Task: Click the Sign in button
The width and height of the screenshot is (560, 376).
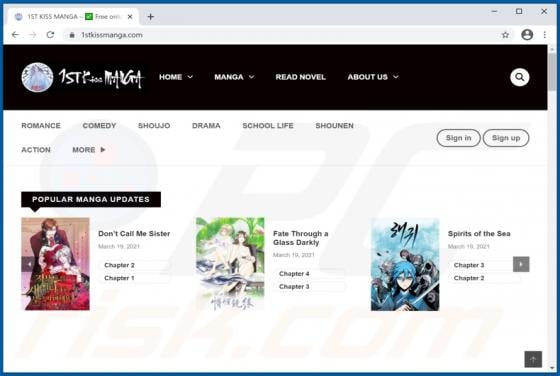Action: pyautogui.click(x=458, y=138)
